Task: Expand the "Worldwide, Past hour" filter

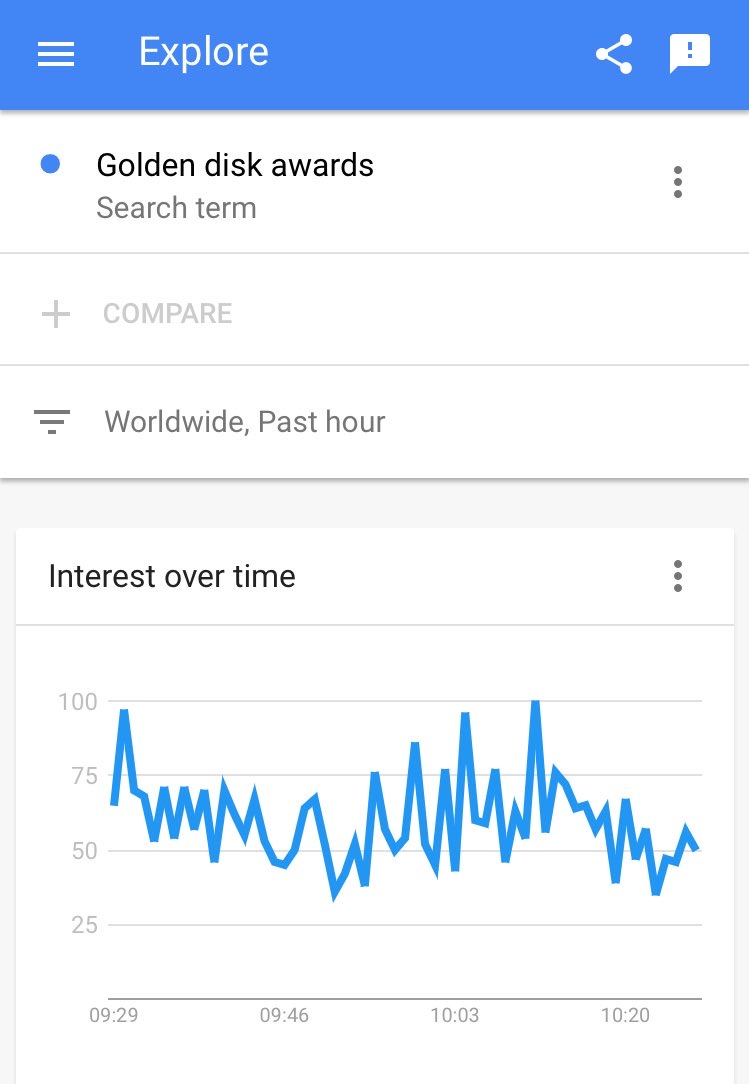Action: (245, 422)
